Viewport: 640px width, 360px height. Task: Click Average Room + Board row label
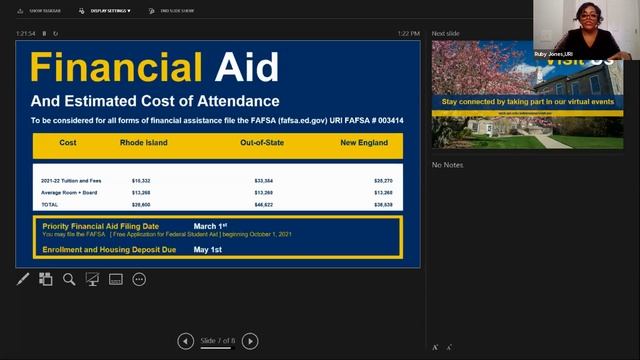pos(69,193)
